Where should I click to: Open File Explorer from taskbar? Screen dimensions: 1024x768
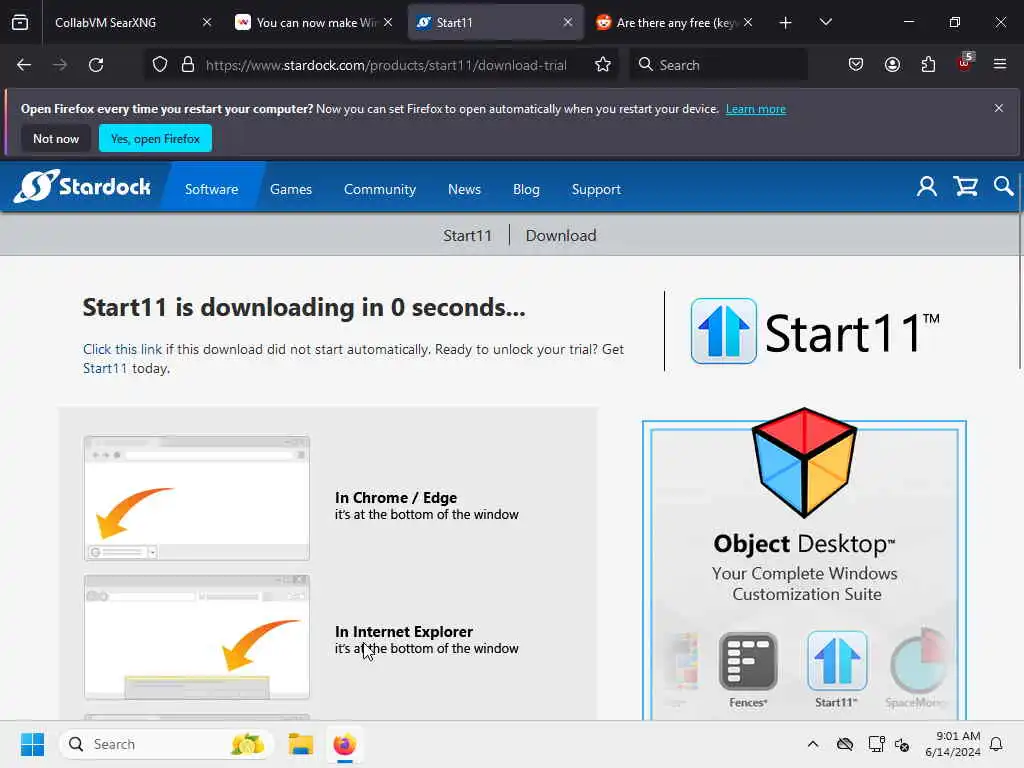[x=301, y=744]
